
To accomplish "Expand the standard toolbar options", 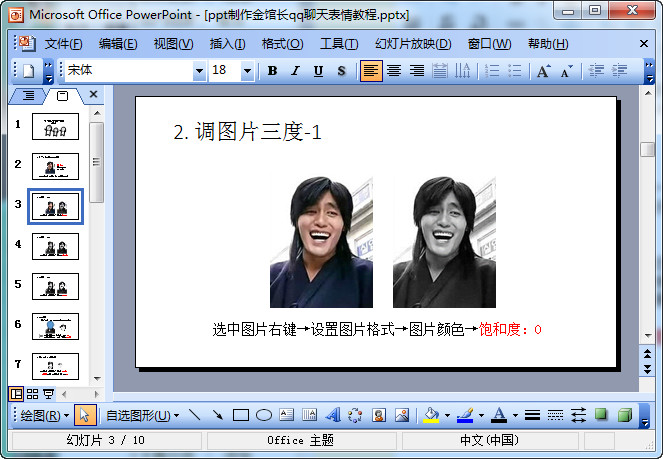I will (49, 71).
